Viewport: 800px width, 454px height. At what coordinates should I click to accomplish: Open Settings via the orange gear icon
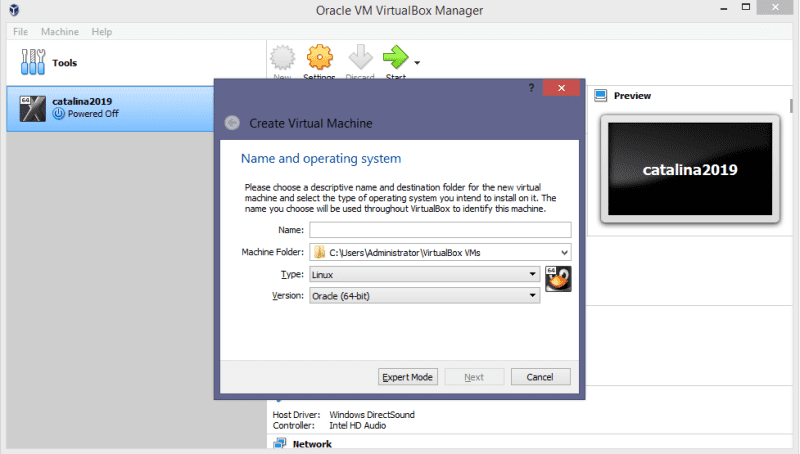pos(320,57)
